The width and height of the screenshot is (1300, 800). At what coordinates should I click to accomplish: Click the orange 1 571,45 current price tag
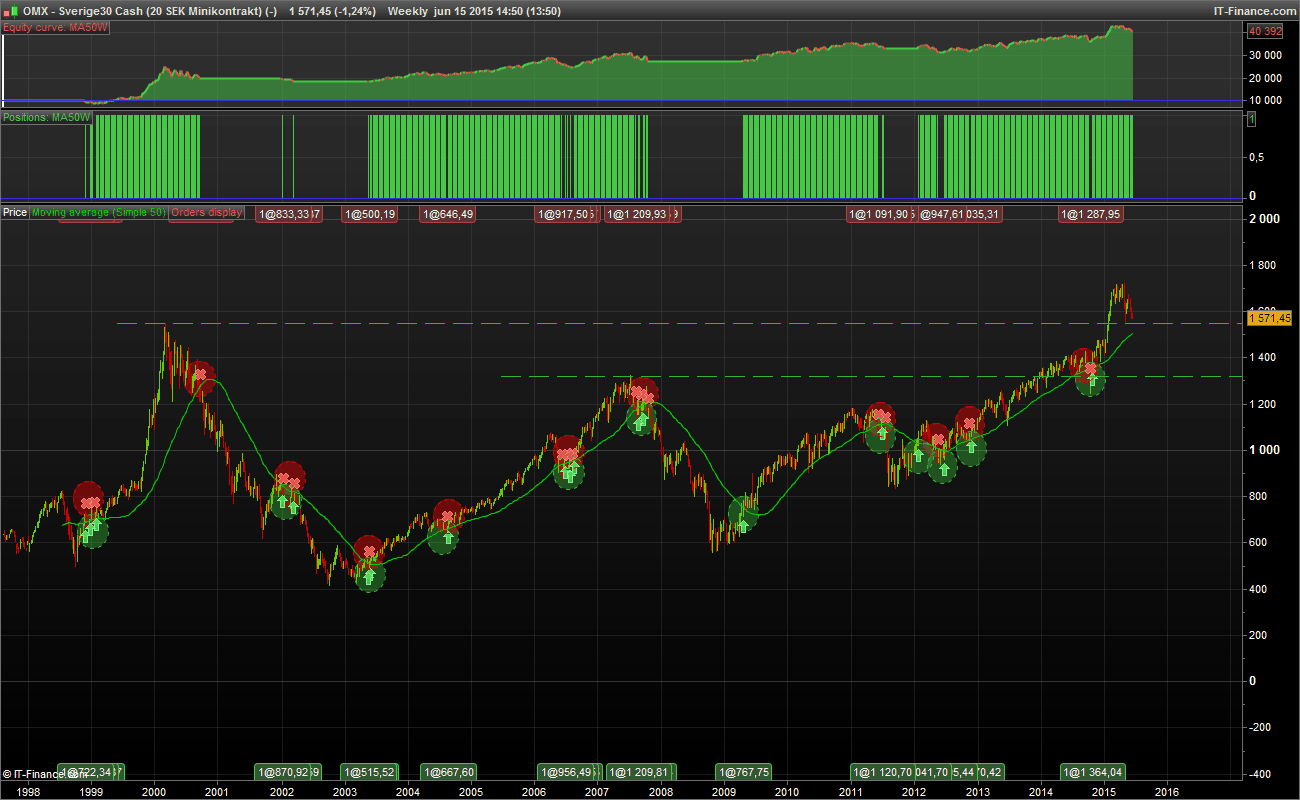tap(1270, 318)
